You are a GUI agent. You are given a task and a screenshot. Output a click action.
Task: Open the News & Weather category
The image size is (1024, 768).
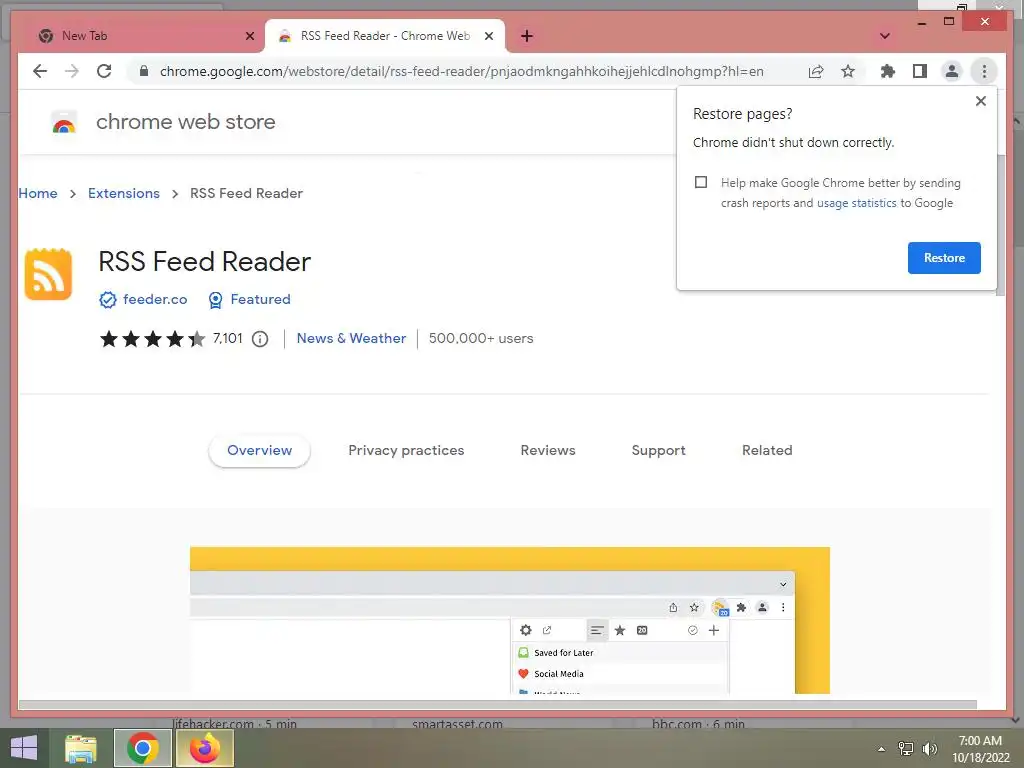tap(351, 338)
